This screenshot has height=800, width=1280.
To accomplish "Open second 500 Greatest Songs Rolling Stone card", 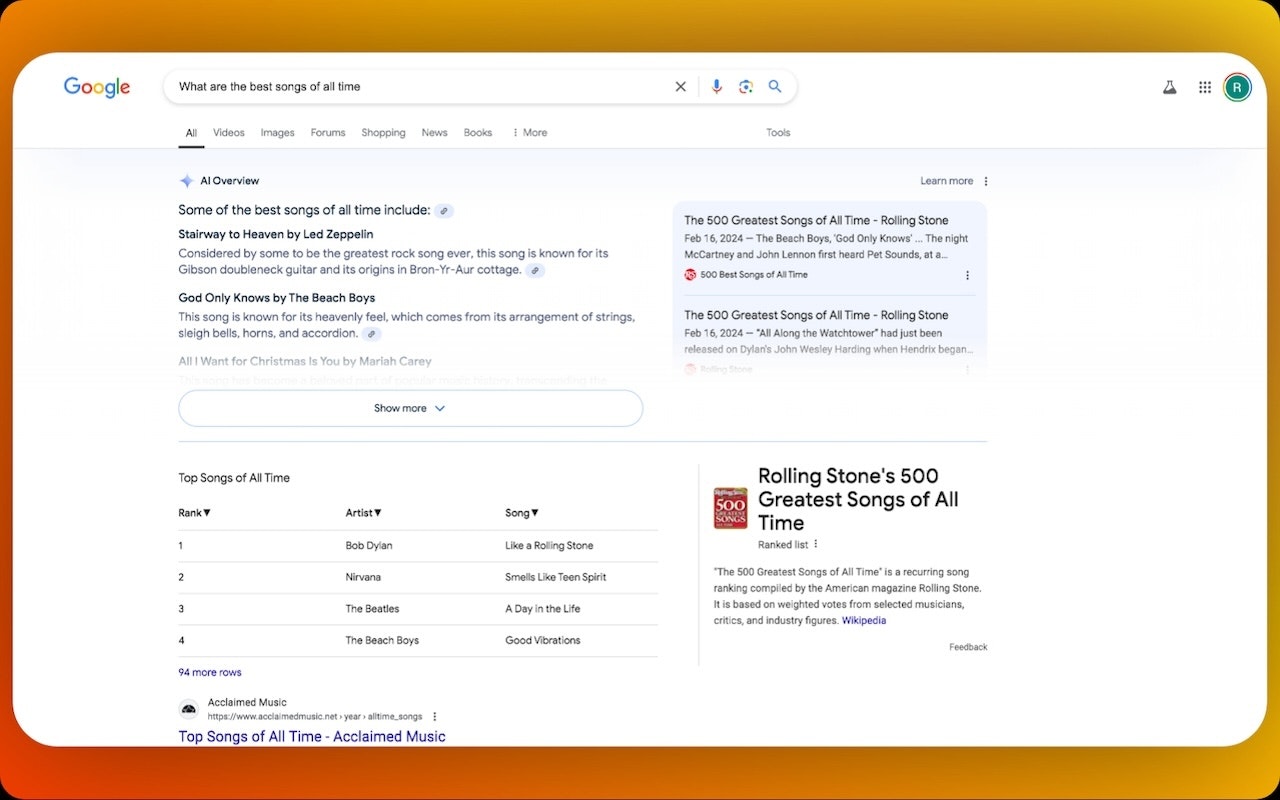I will 816,316.
